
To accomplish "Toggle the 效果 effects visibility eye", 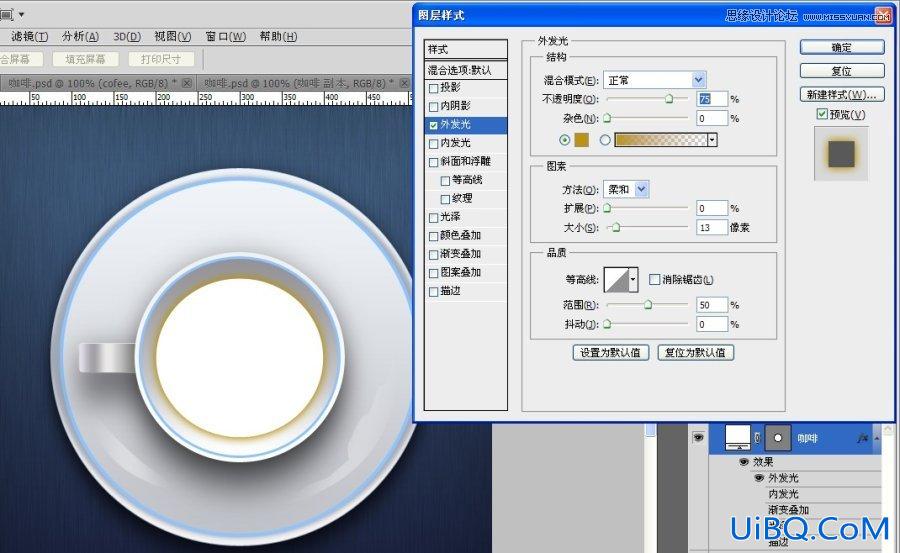I will coord(744,462).
